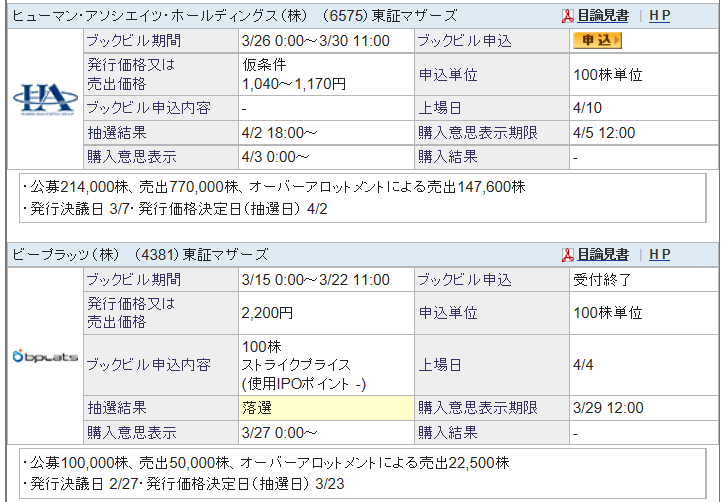The height and width of the screenshot is (502, 728).
Task: Open the HP link for ビープラッツ
Action: 659,254
